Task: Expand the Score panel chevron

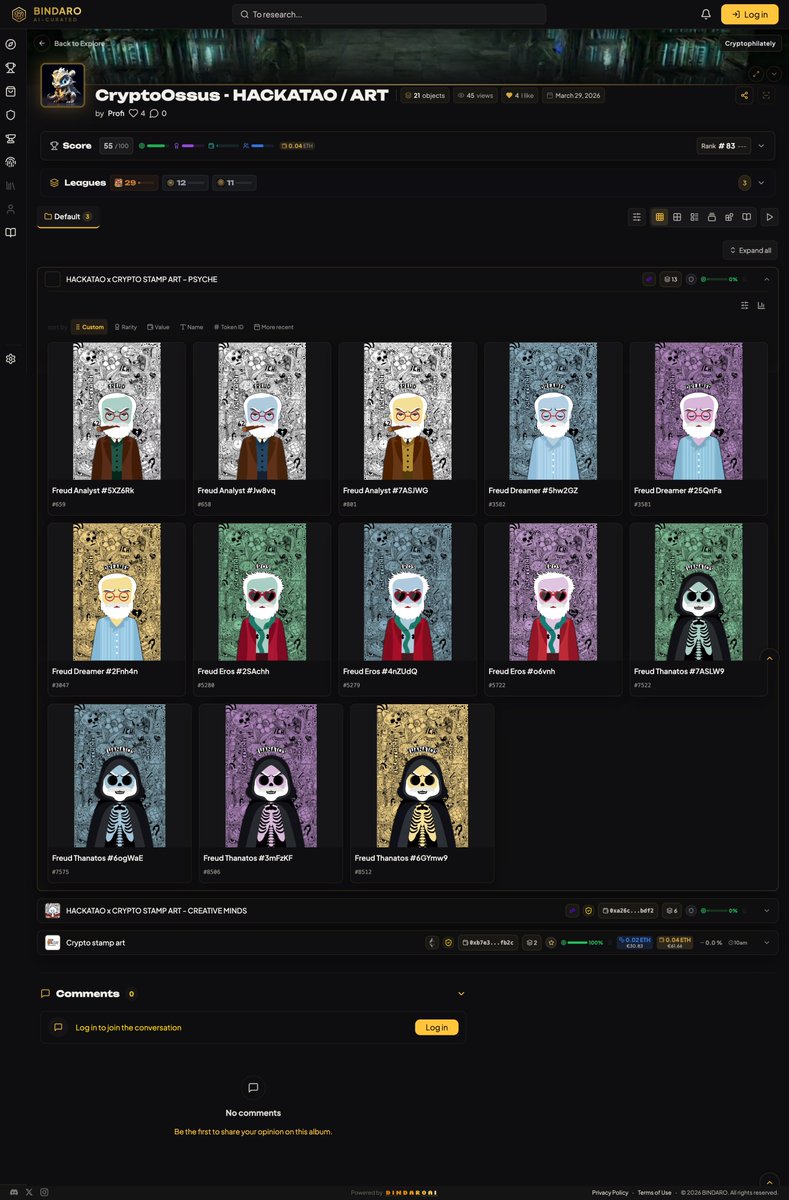Action: tap(761, 146)
